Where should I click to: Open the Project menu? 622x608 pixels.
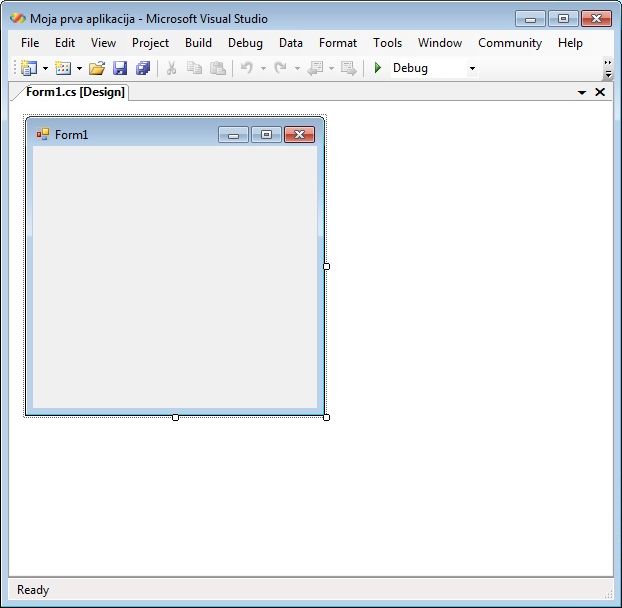coord(150,43)
